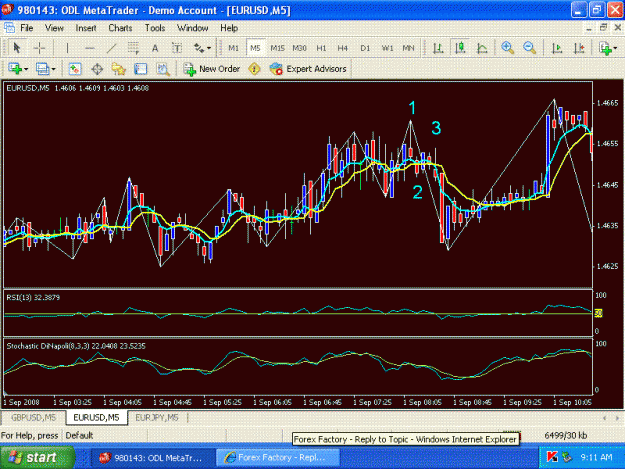The width and height of the screenshot is (625, 469).
Task: Toggle the candlestick chart mode
Action: tap(460, 48)
